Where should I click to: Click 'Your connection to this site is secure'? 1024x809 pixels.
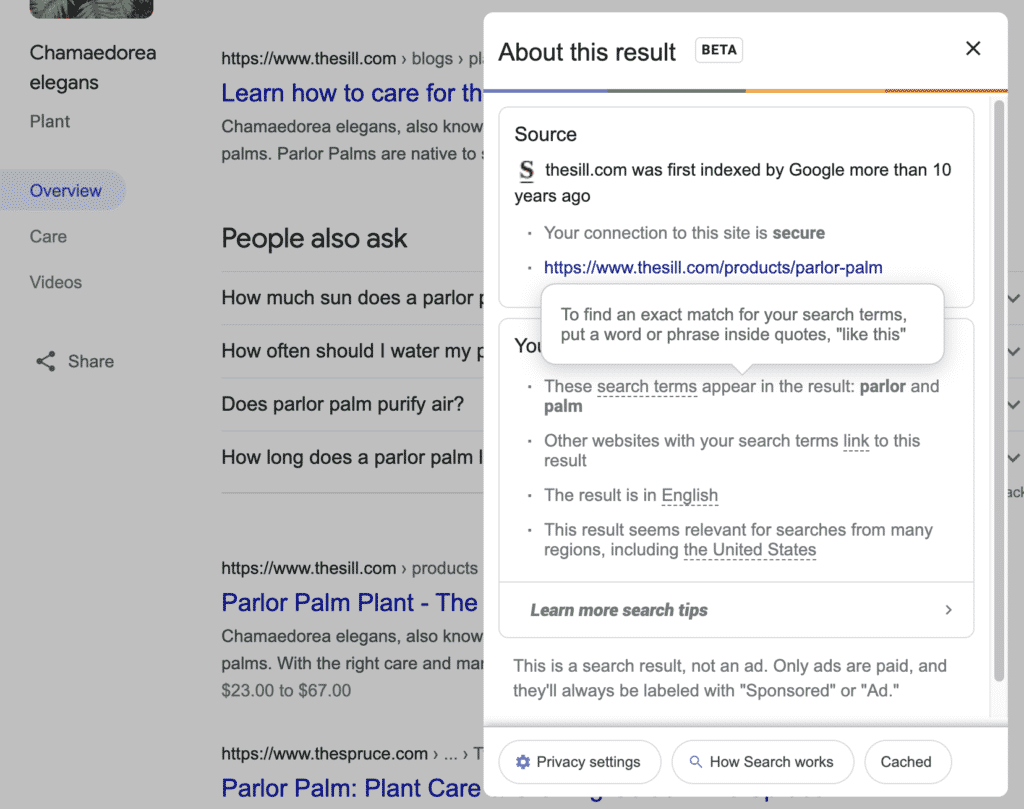pyautogui.click(x=684, y=233)
